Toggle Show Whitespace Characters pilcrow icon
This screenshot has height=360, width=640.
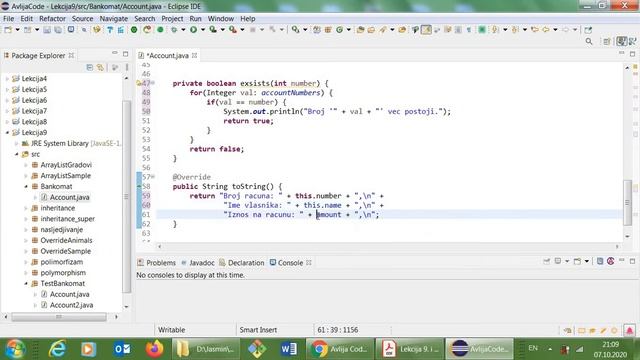[x=469, y=30]
